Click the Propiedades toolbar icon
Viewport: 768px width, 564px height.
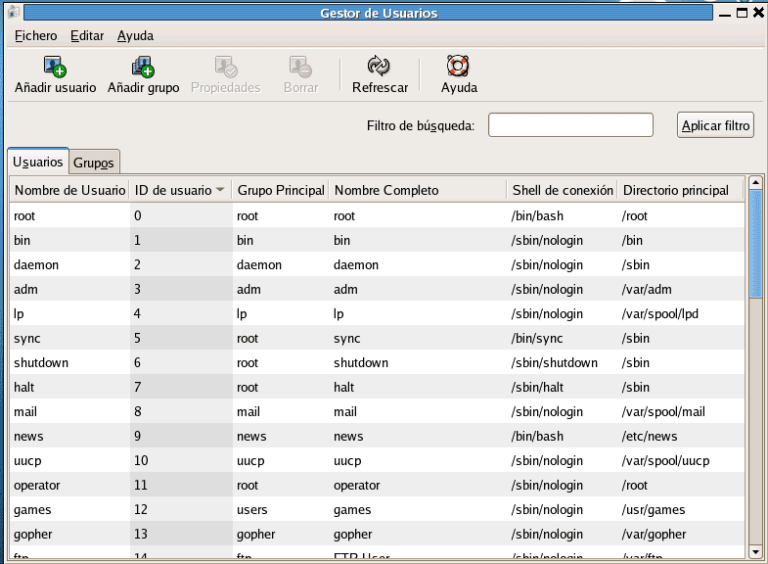tap(225, 67)
